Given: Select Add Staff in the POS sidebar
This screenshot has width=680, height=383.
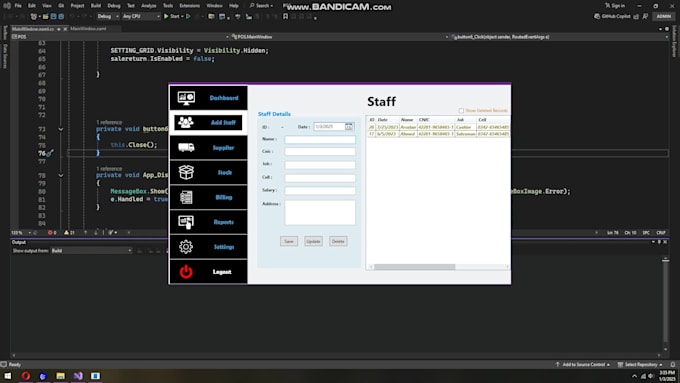Looking at the screenshot, I should click(209, 122).
